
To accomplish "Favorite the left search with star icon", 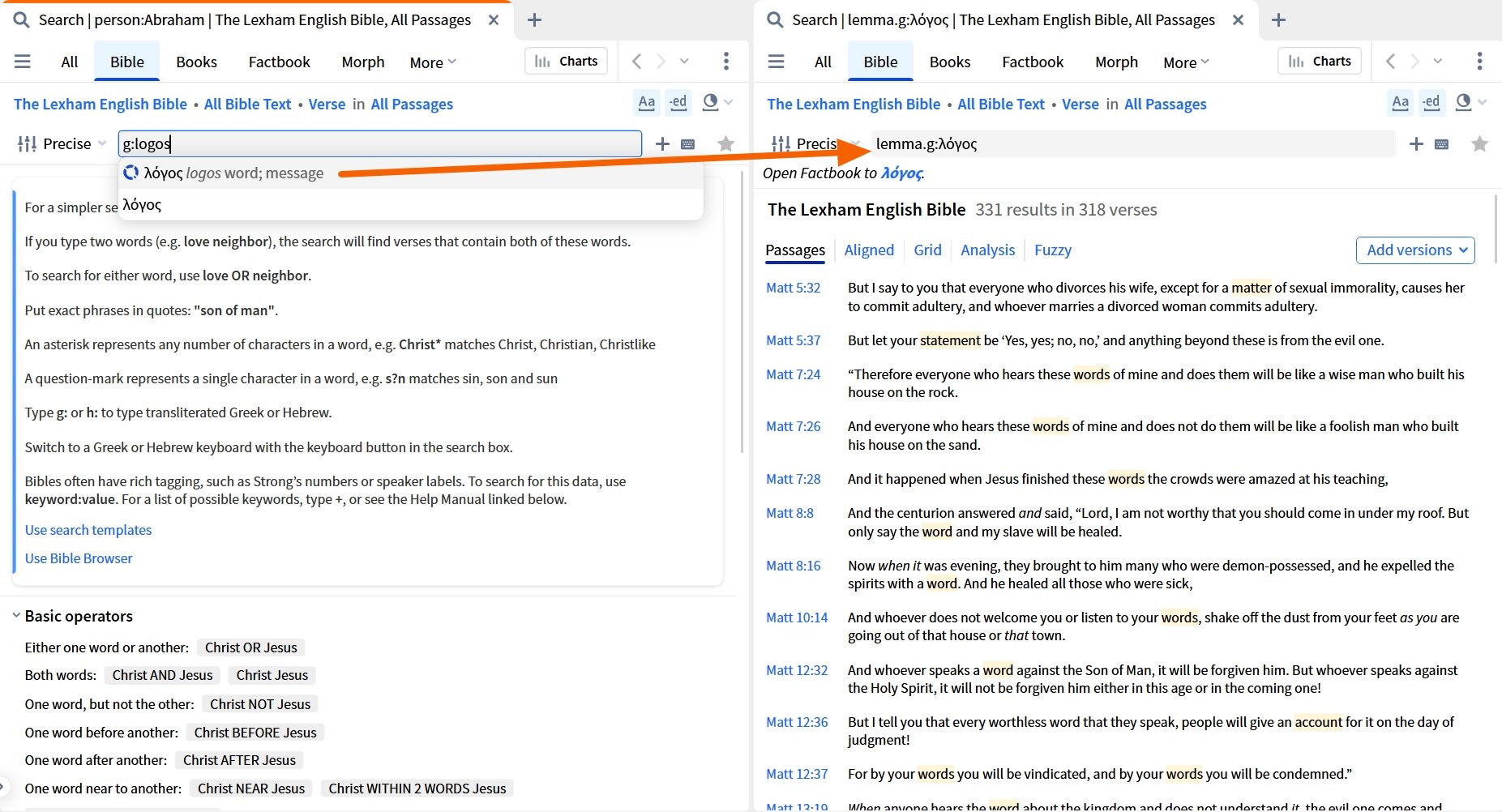I will 725,143.
